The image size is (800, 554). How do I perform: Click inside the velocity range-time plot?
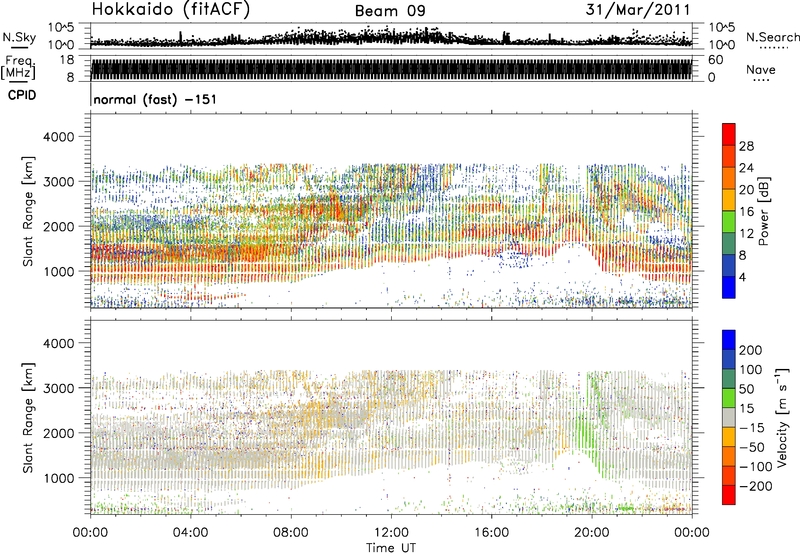pos(391,417)
